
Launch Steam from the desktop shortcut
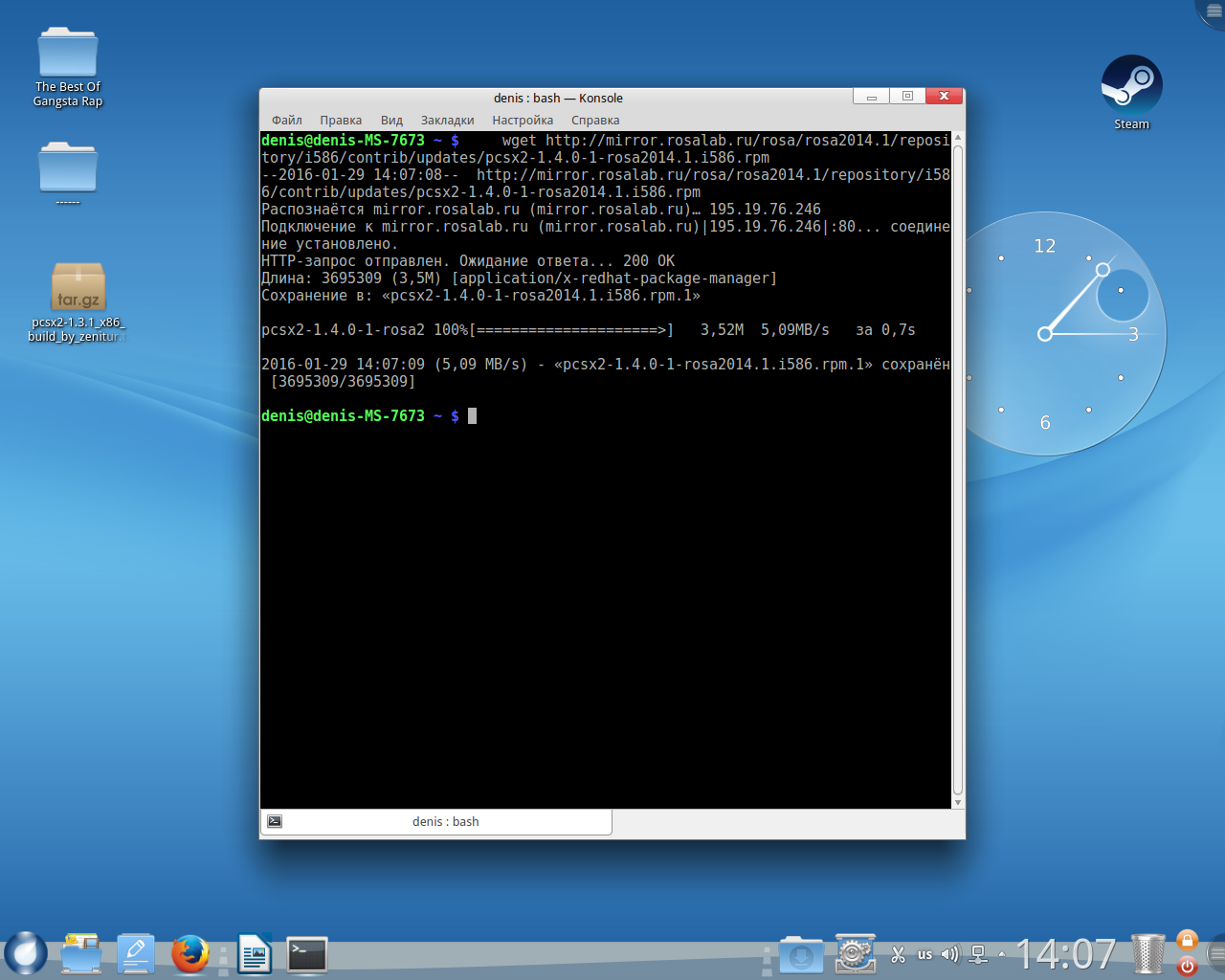point(1131,87)
